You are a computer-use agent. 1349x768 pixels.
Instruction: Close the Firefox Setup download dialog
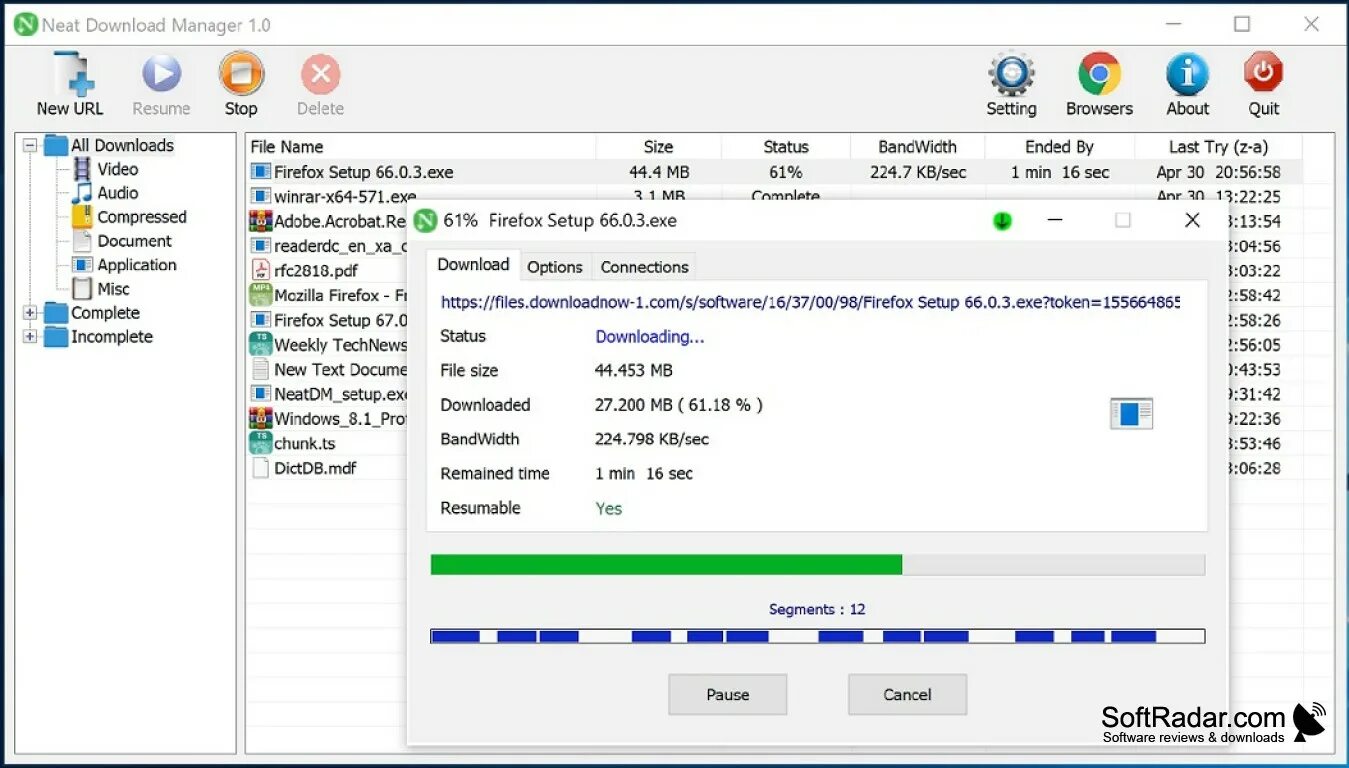pyautogui.click(x=1192, y=220)
